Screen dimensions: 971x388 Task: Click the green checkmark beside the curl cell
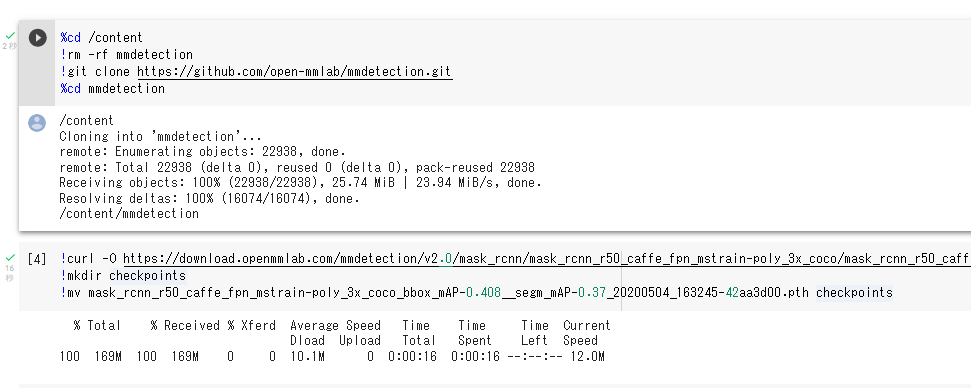pos(10,257)
